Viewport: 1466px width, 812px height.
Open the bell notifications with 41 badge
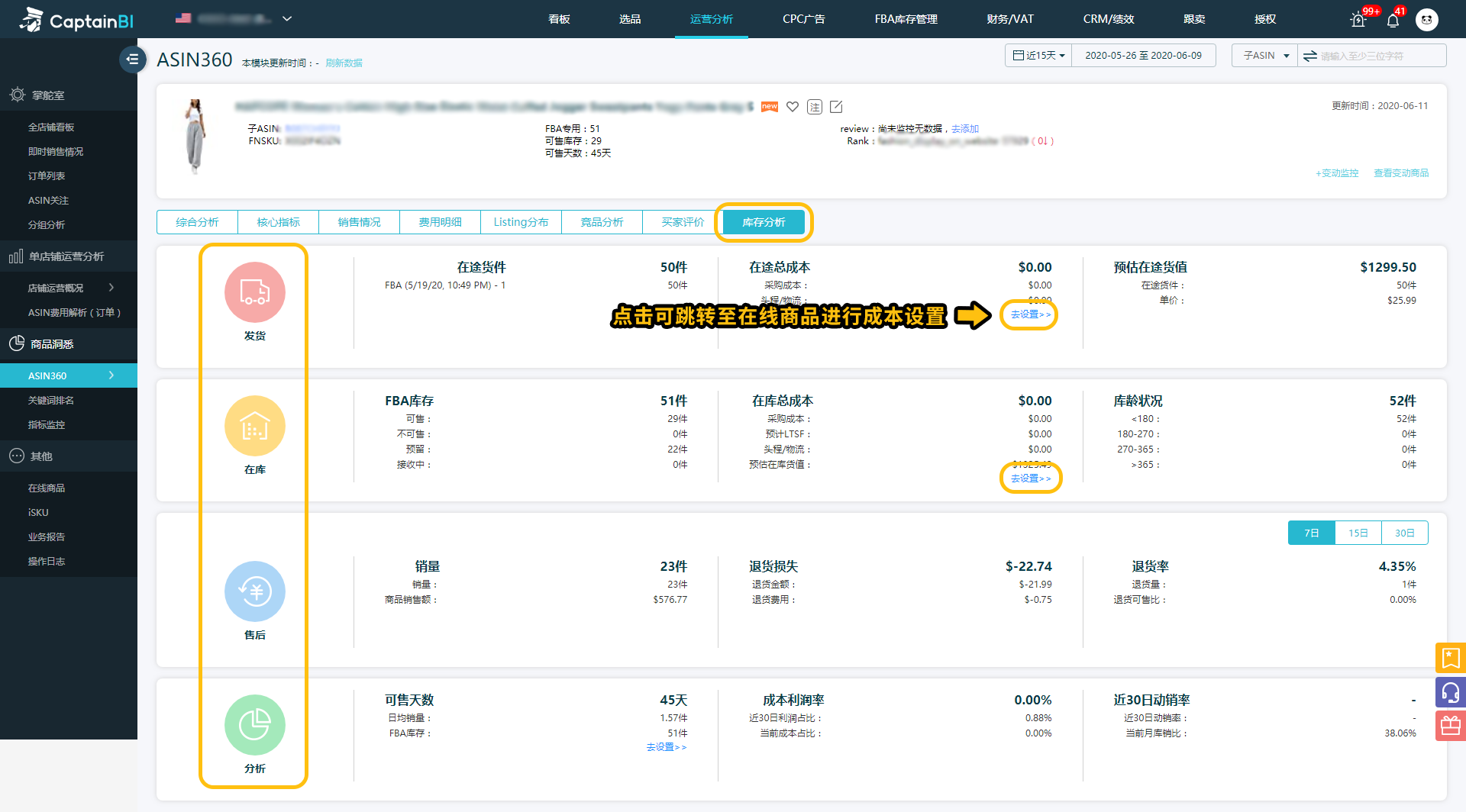point(1393,20)
